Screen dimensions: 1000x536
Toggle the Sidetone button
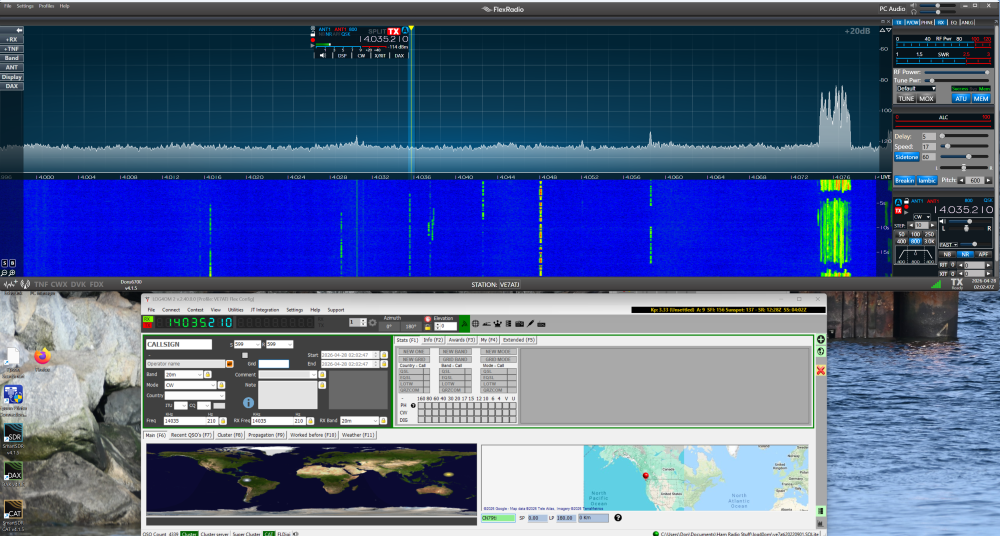pyautogui.click(x=906, y=157)
